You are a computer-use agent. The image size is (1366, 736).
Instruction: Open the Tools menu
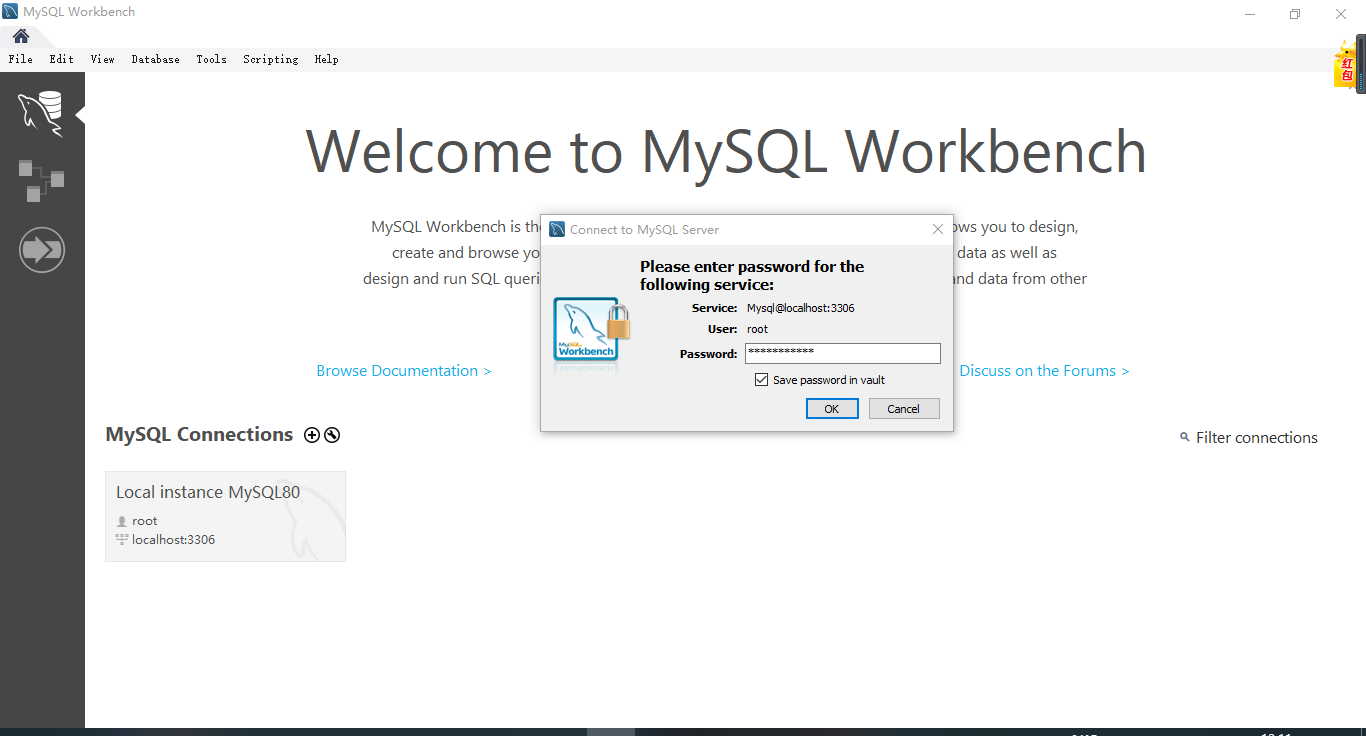(211, 59)
